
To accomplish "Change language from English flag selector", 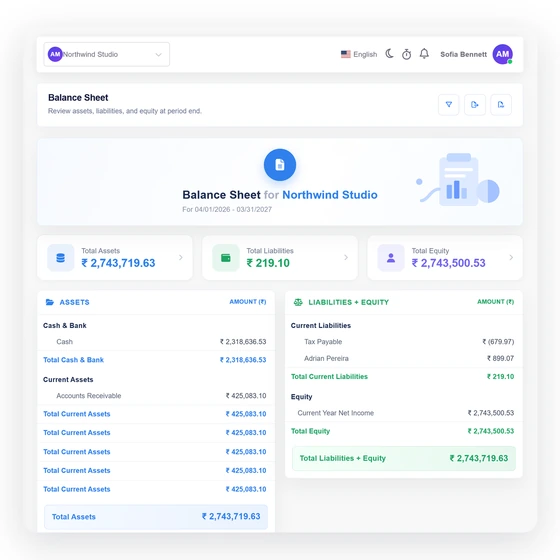I will (359, 54).
